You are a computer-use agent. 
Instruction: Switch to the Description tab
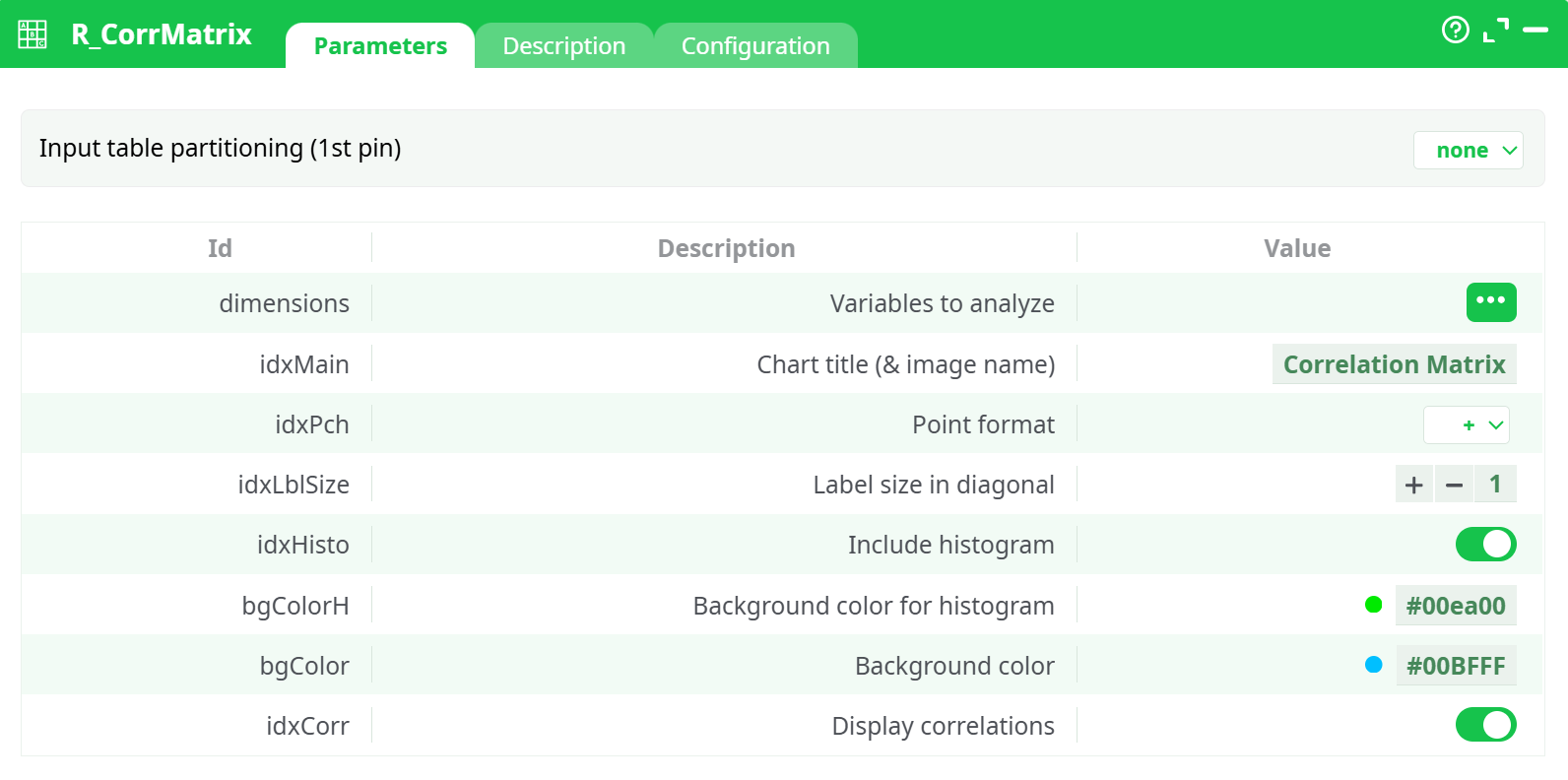pos(563,46)
